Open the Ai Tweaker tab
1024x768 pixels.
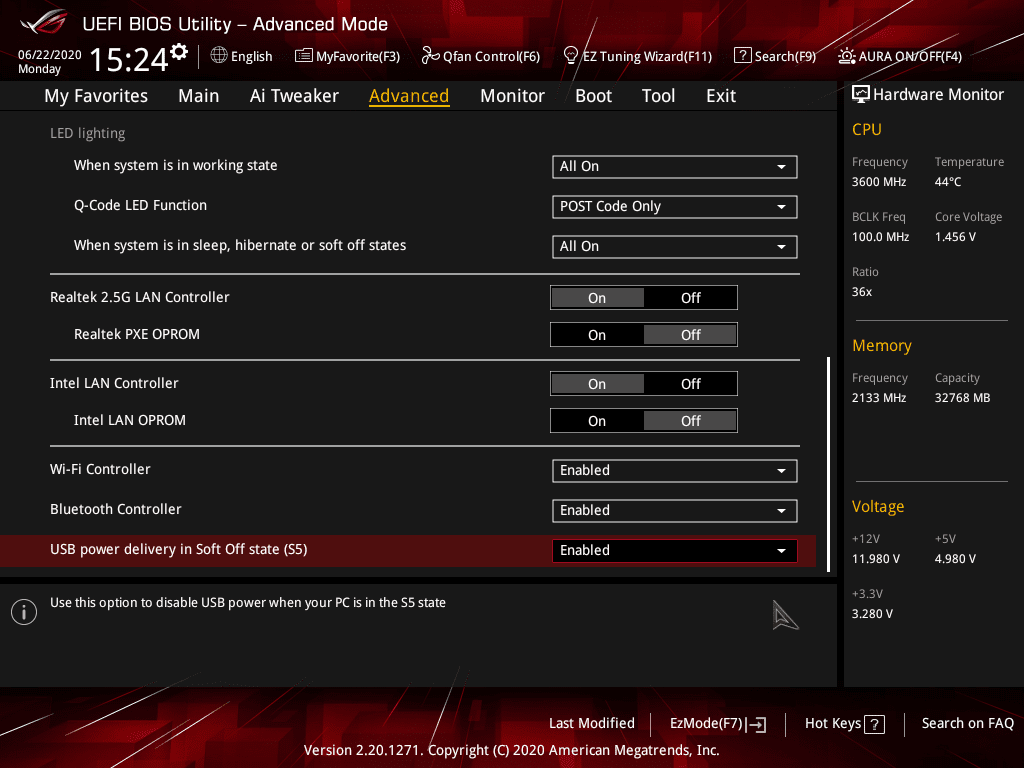[294, 96]
